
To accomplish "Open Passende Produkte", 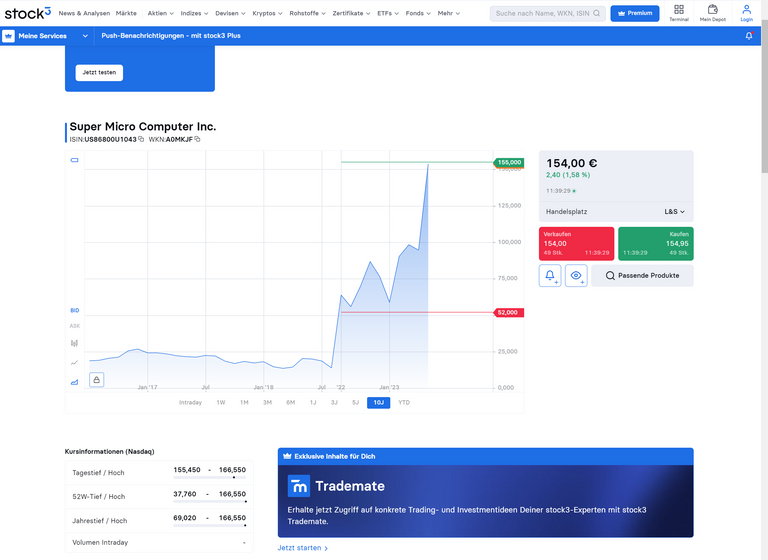I will (x=642, y=276).
